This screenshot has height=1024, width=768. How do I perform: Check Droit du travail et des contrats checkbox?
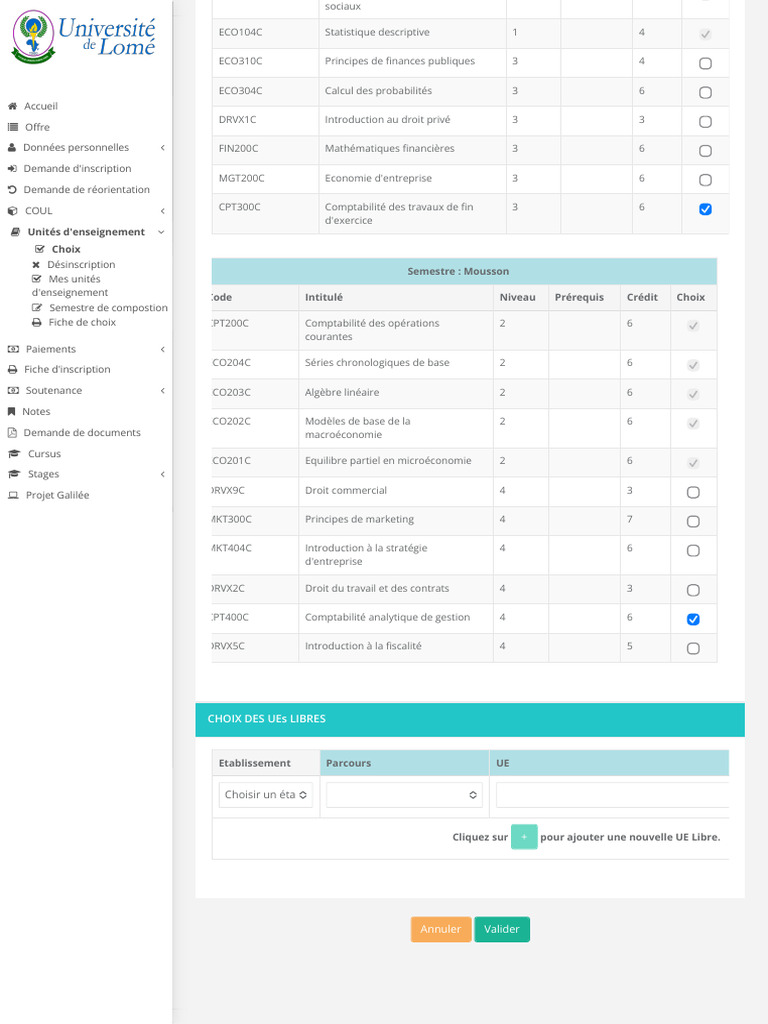(694, 590)
